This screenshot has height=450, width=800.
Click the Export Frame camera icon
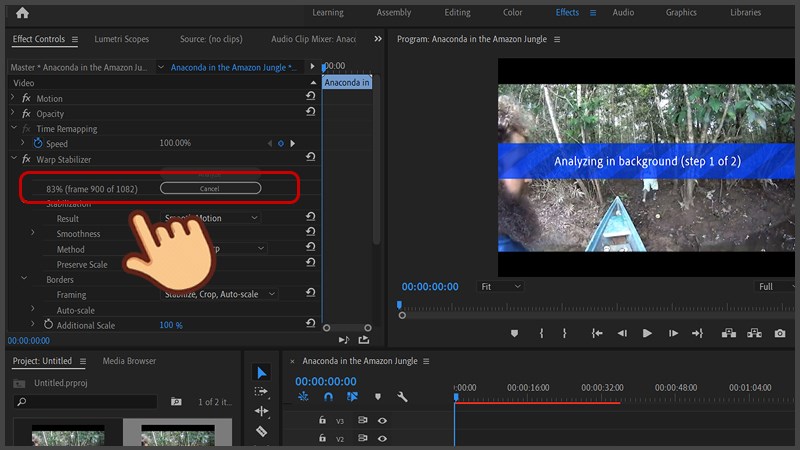[x=779, y=333]
